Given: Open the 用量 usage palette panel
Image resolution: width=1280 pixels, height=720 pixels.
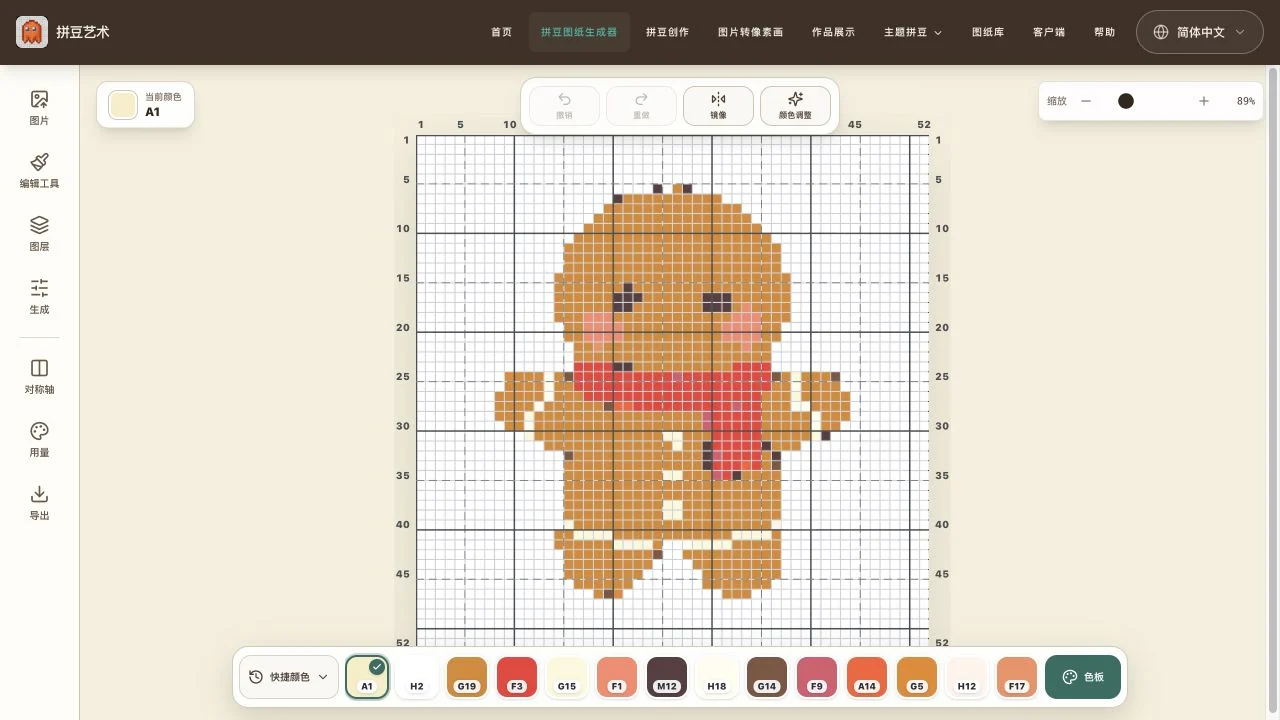Looking at the screenshot, I should (39, 439).
